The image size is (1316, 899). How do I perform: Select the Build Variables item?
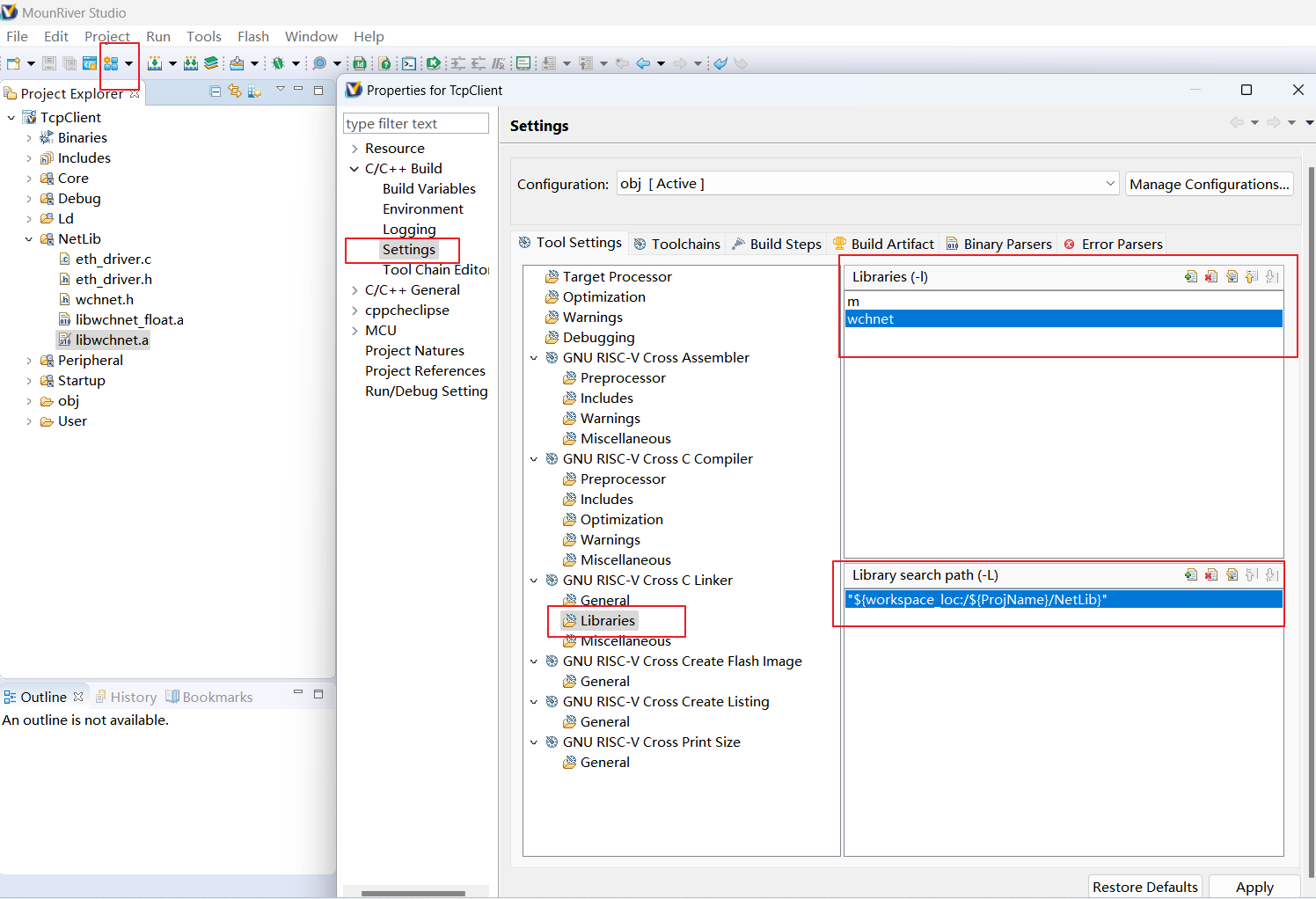[428, 188]
